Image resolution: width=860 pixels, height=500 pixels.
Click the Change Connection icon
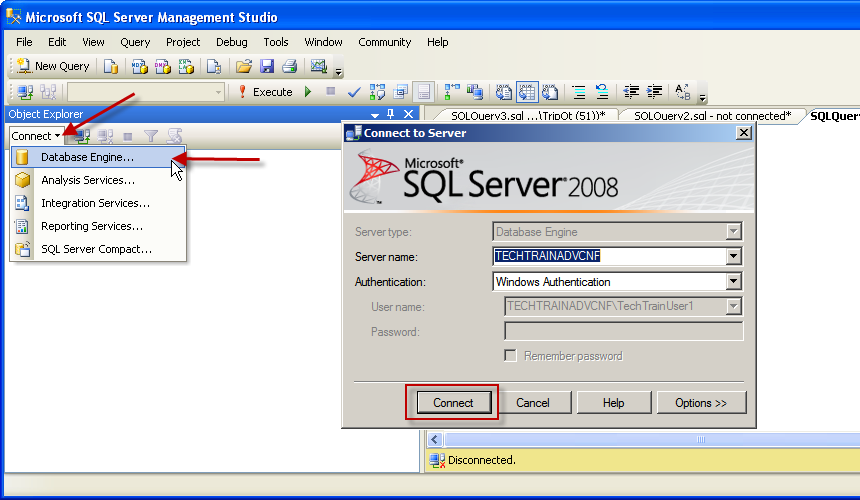click(48, 92)
